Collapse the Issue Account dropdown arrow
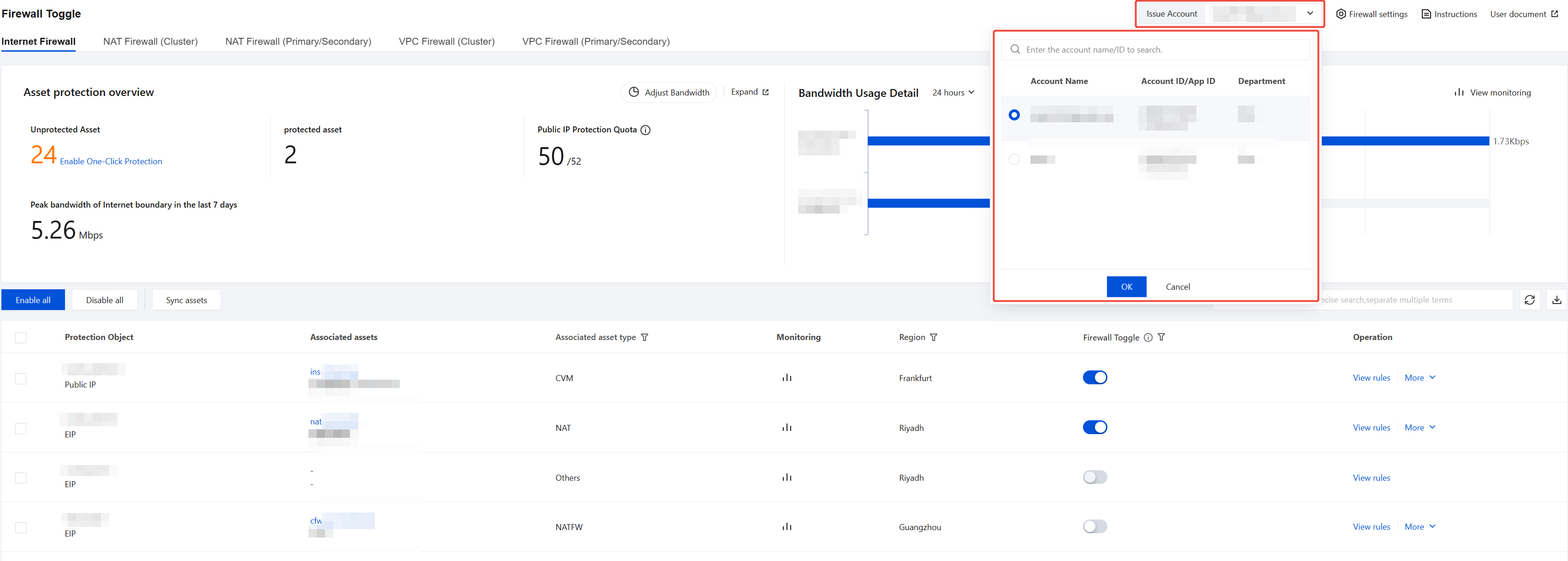 [1310, 13]
